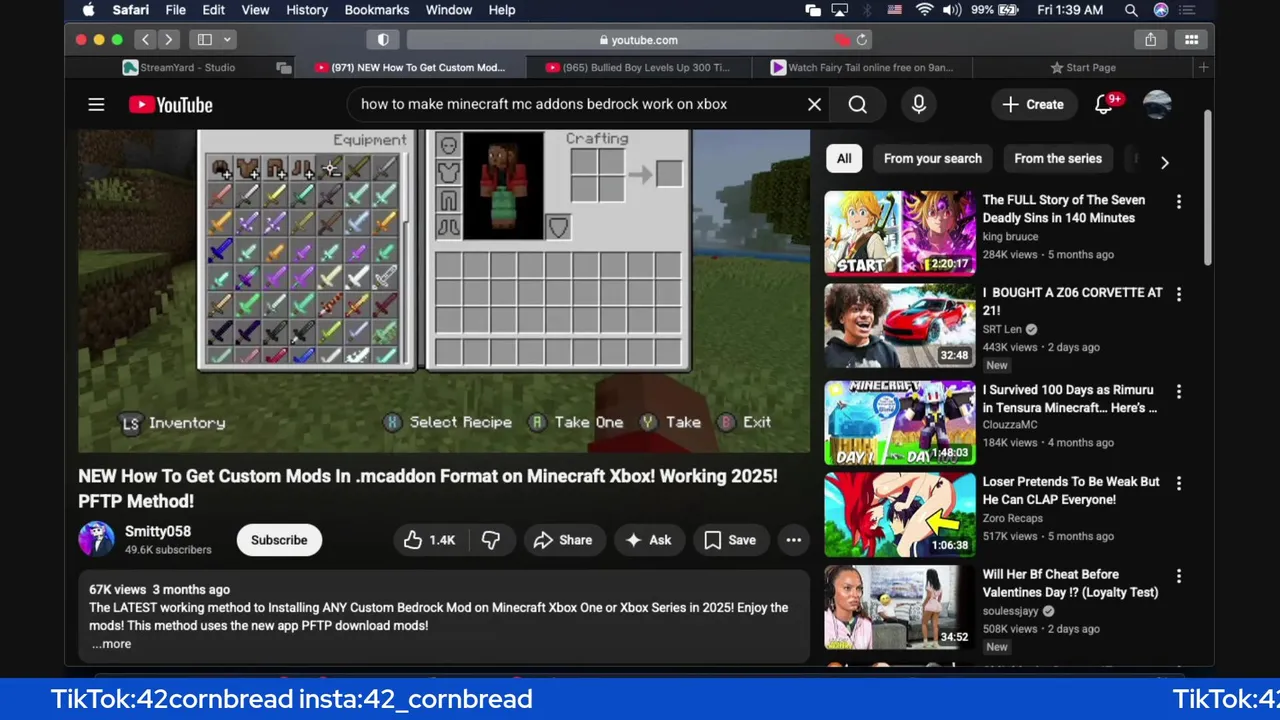Save video to a playlist
Viewport: 1280px width, 720px height.
coord(730,540)
